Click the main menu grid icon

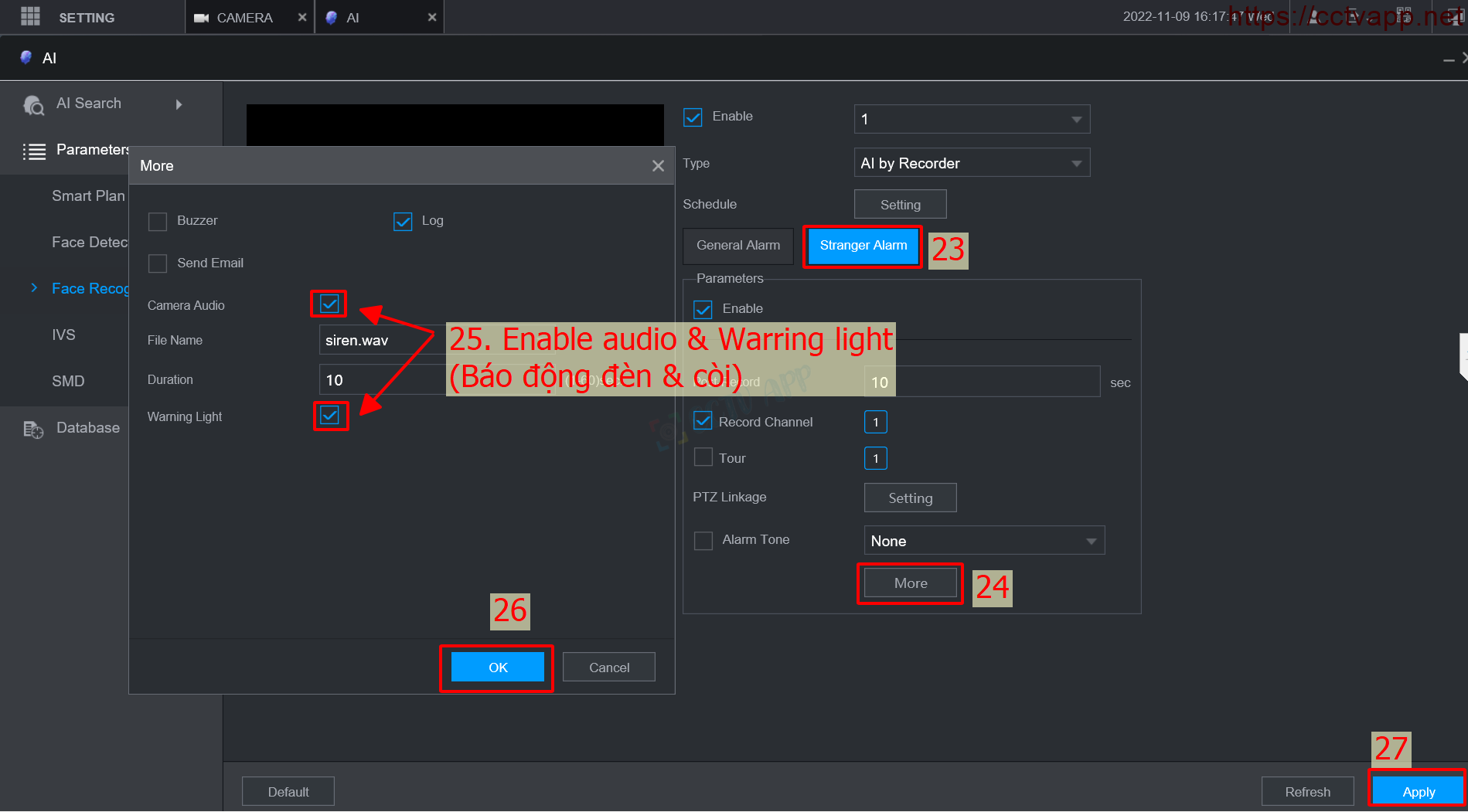(x=30, y=16)
